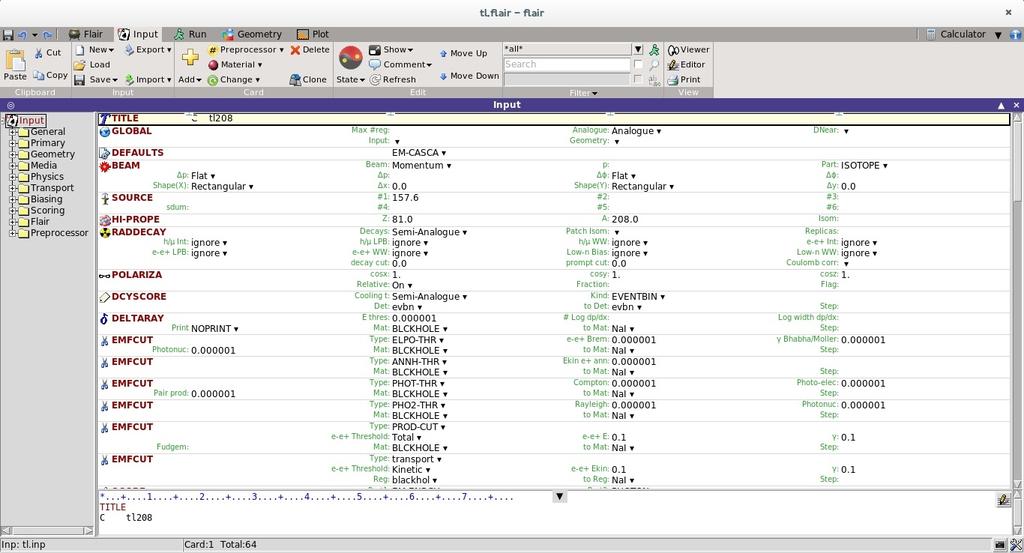Screen dimensions: 1024x553
Task: Select the HI-PROPE card
Action: [135, 219]
